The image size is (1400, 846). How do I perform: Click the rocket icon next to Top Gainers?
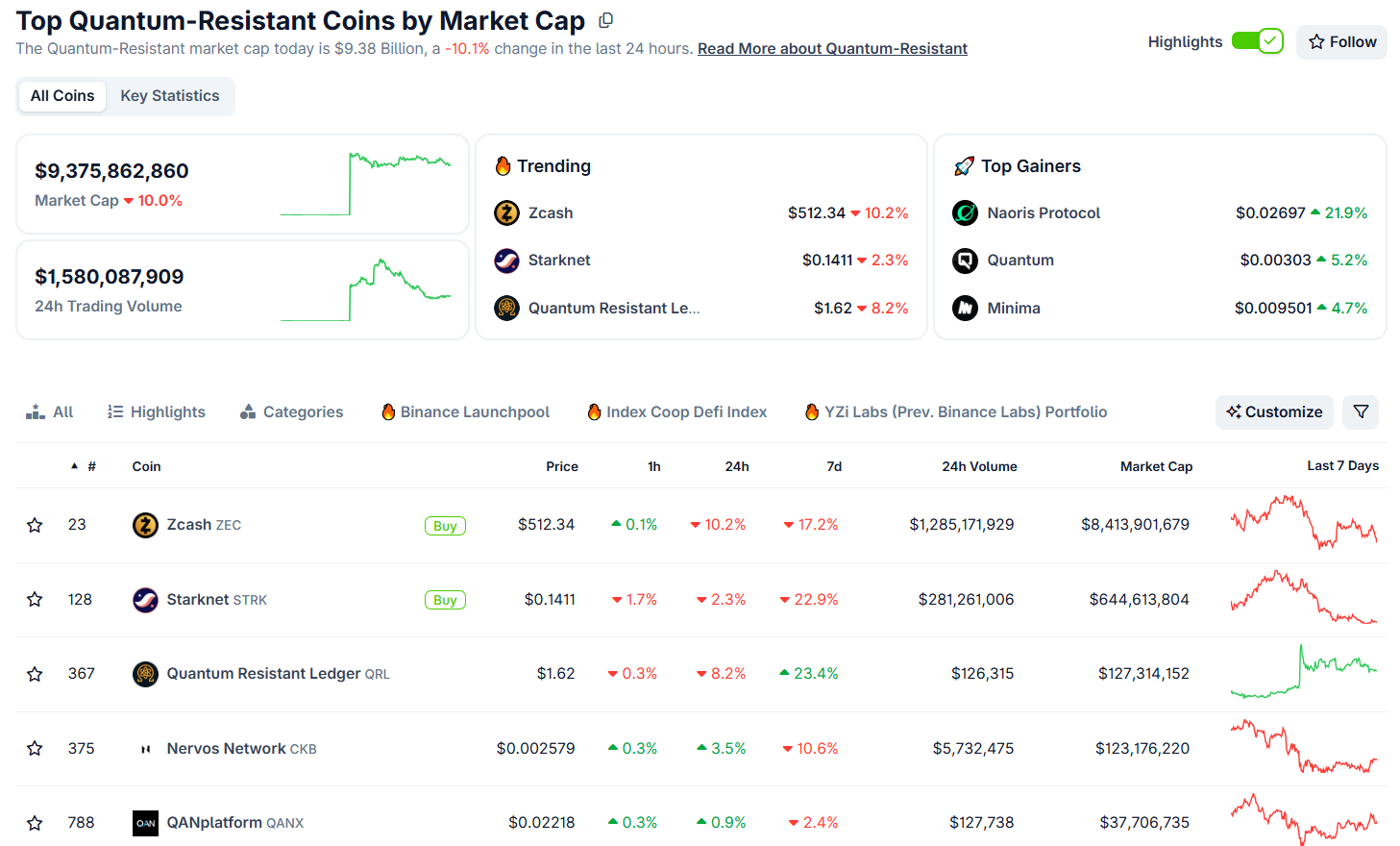(965, 165)
